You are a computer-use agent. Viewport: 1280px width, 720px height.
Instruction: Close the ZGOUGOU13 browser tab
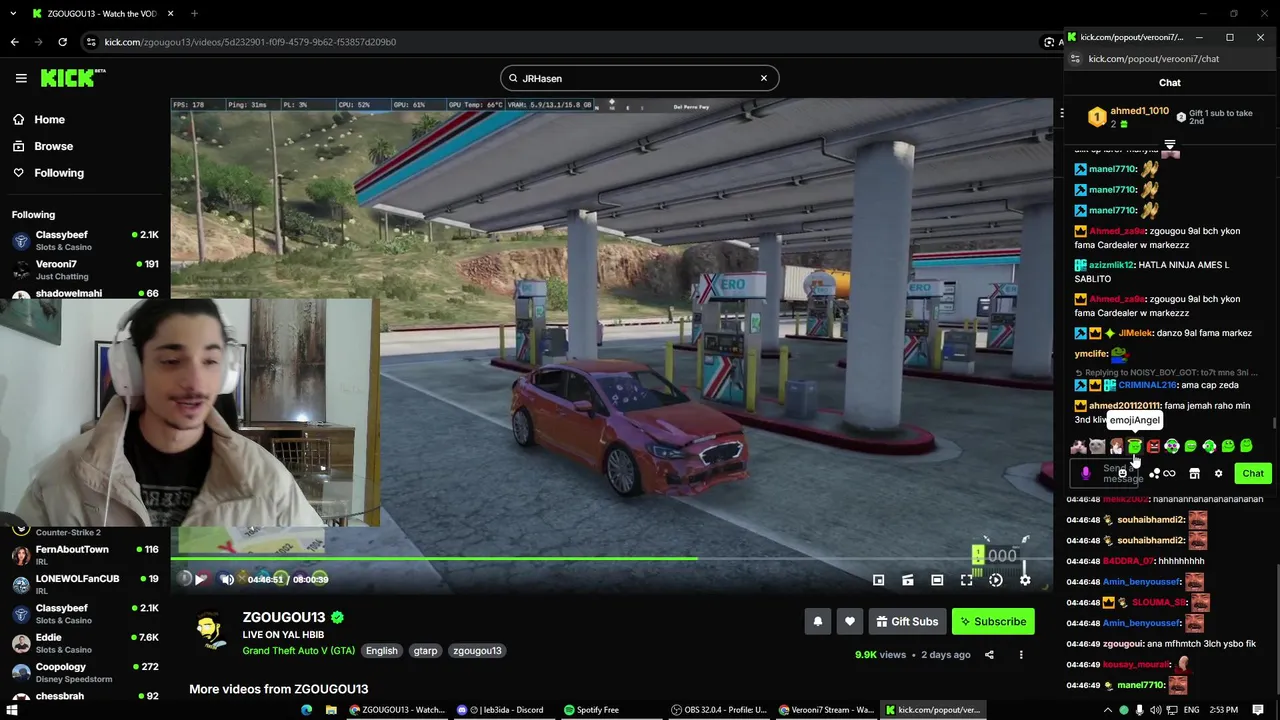(170, 13)
